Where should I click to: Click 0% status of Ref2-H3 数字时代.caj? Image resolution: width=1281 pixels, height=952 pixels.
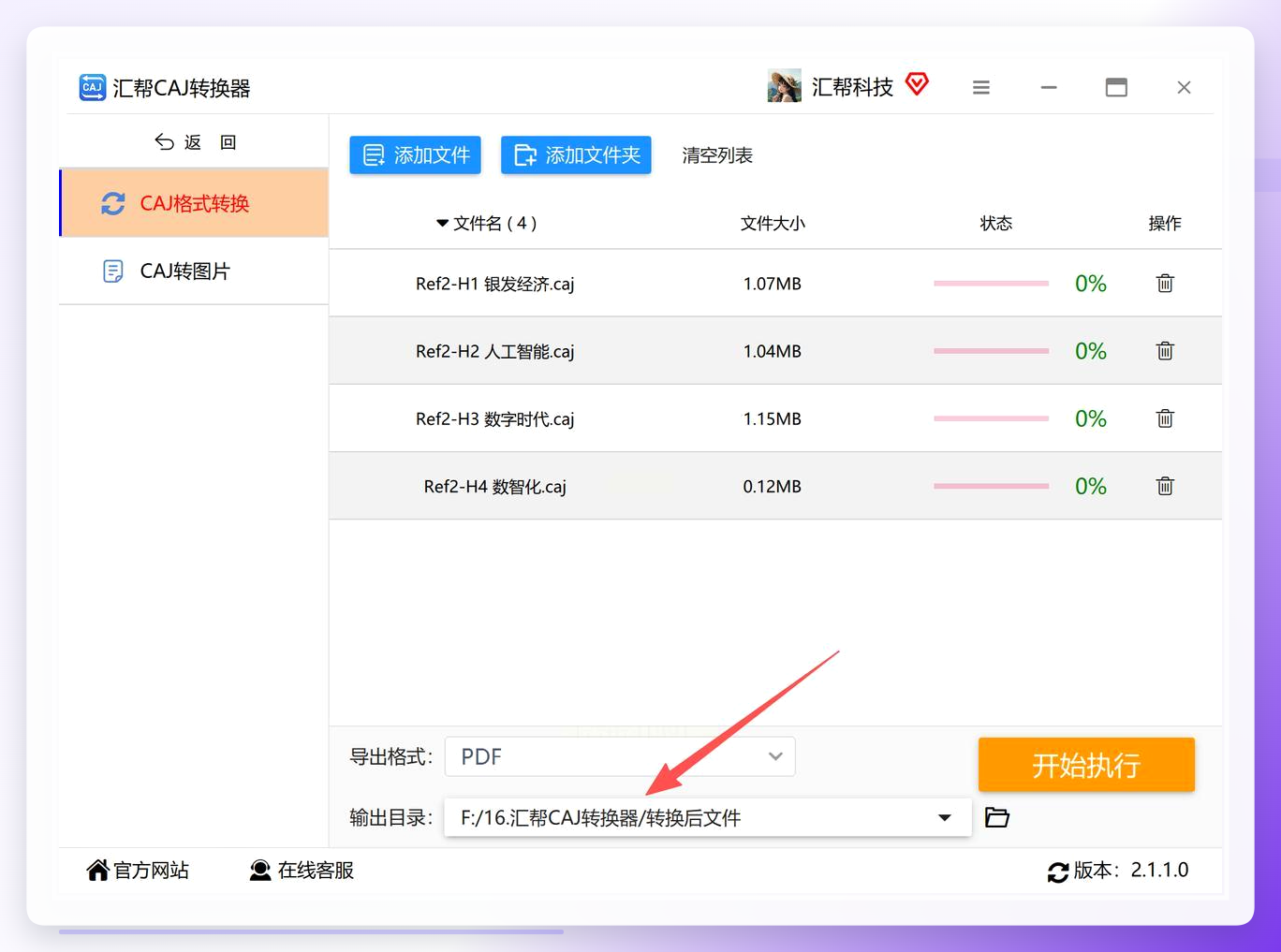1091,418
